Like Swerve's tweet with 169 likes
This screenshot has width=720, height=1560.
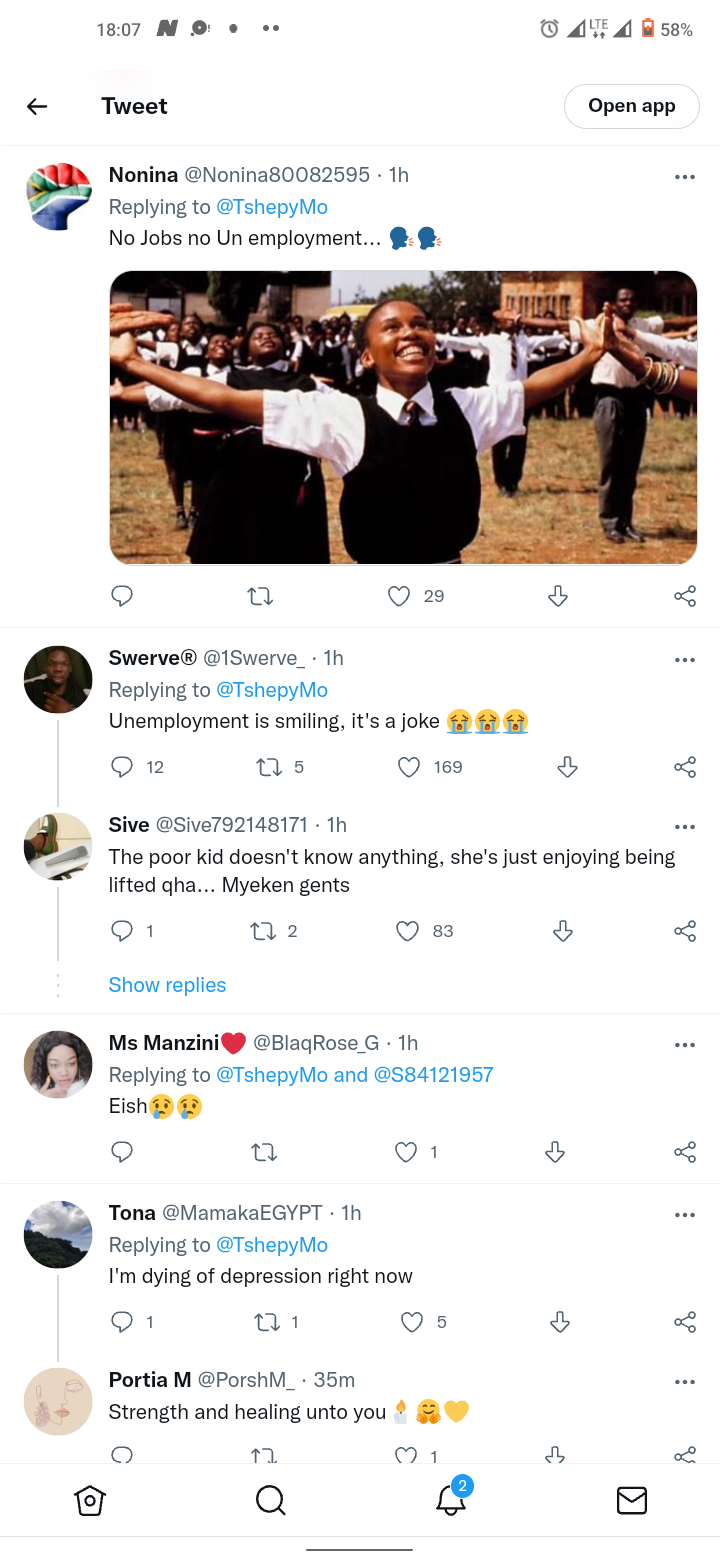(408, 767)
